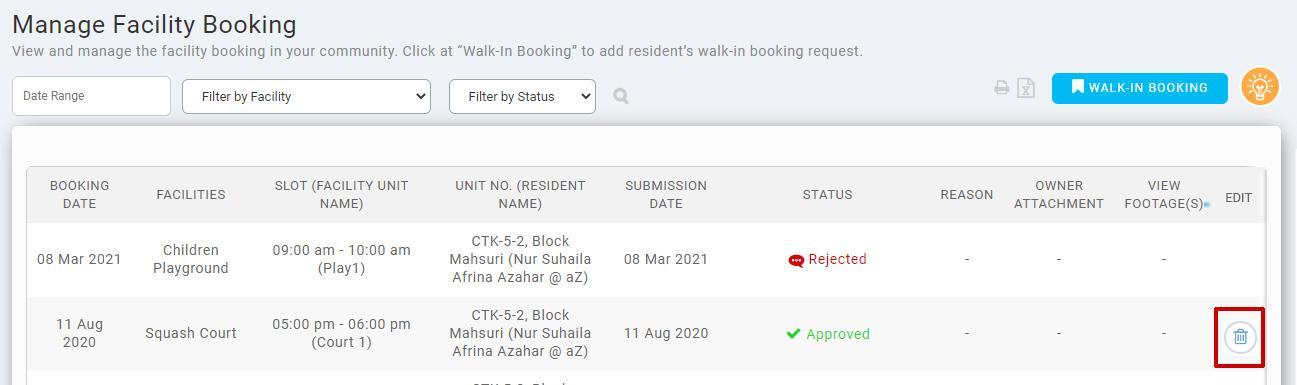Image resolution: width=1297 pixels, height=385 pixels.
Task: Click the bookmark icon on Walk-In Booking
Action: coord(1077,87)
